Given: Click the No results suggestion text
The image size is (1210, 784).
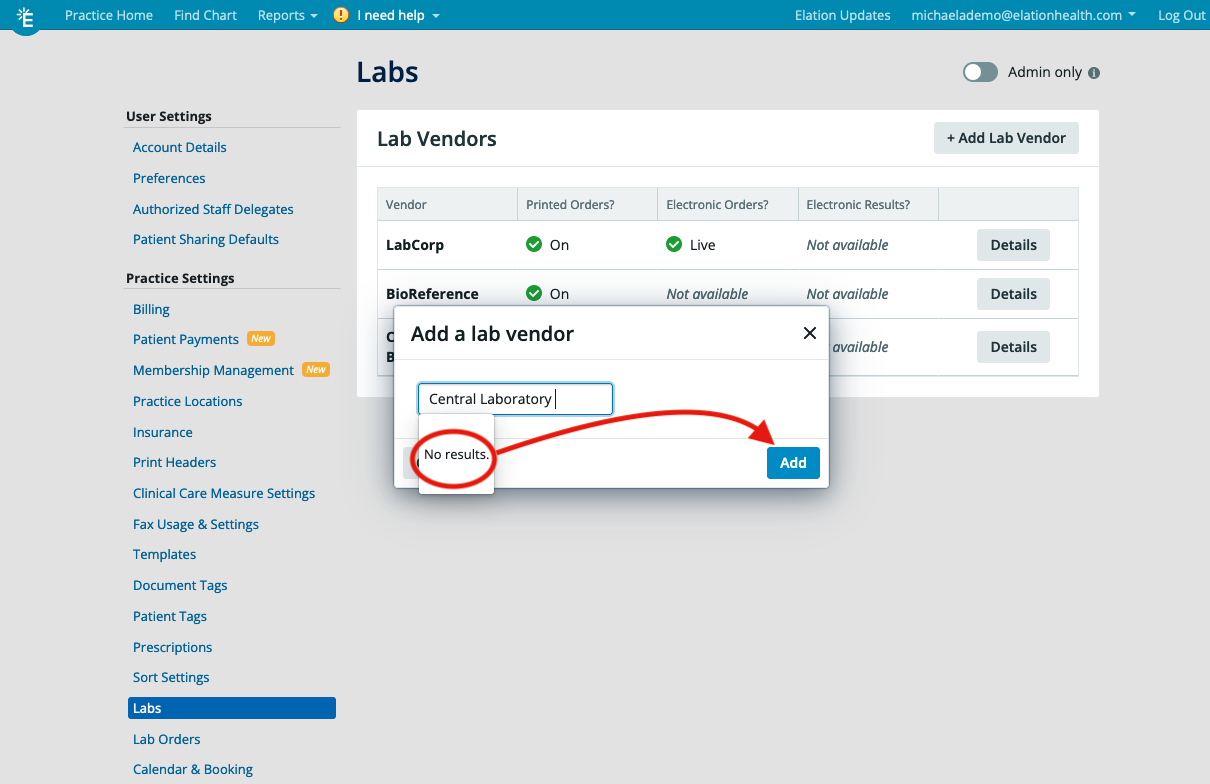Looking at the screenshot, I should [x=456, y=454].
